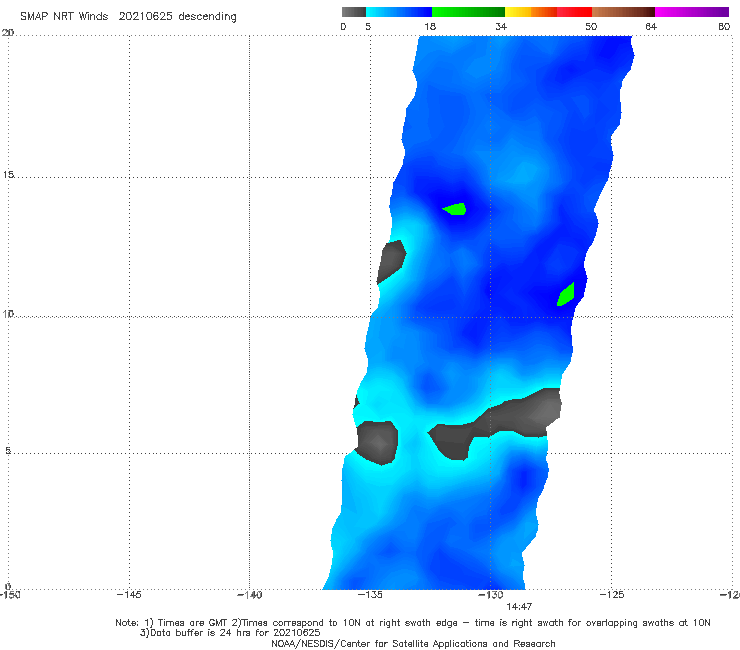740x650 pixels.
Task: Click the longitude label '-140'
Action: tap(249, 595)
